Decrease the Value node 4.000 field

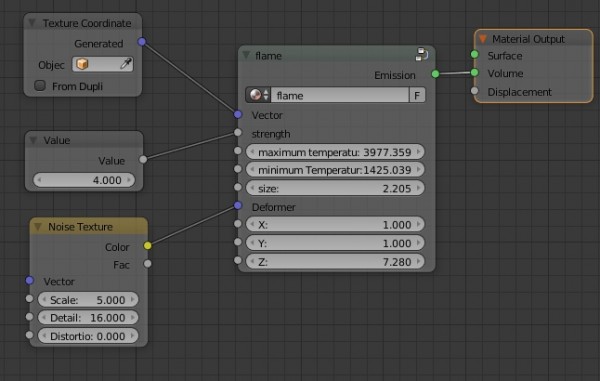(39, 180)
